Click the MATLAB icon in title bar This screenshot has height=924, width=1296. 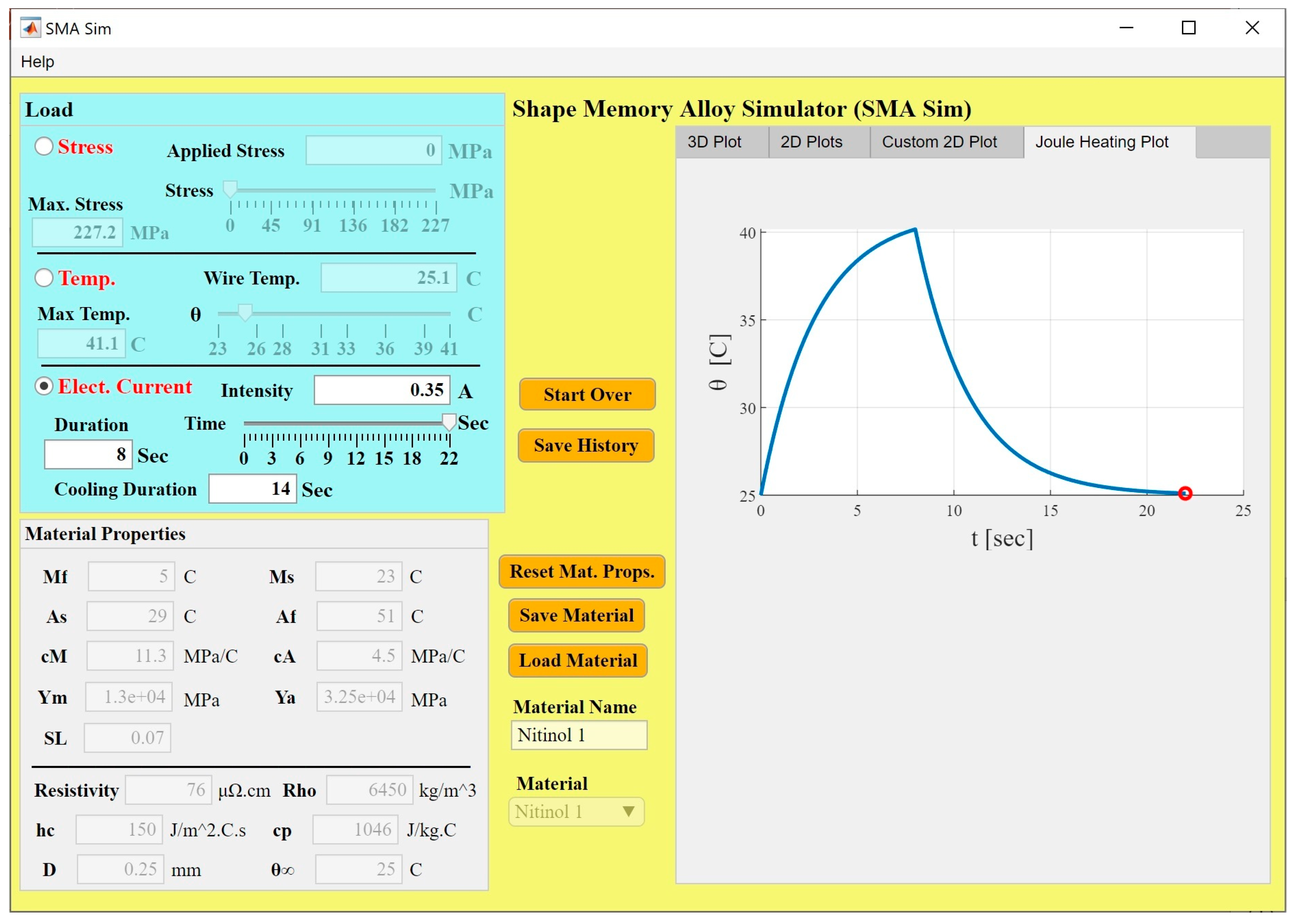[x=30, y=28]
